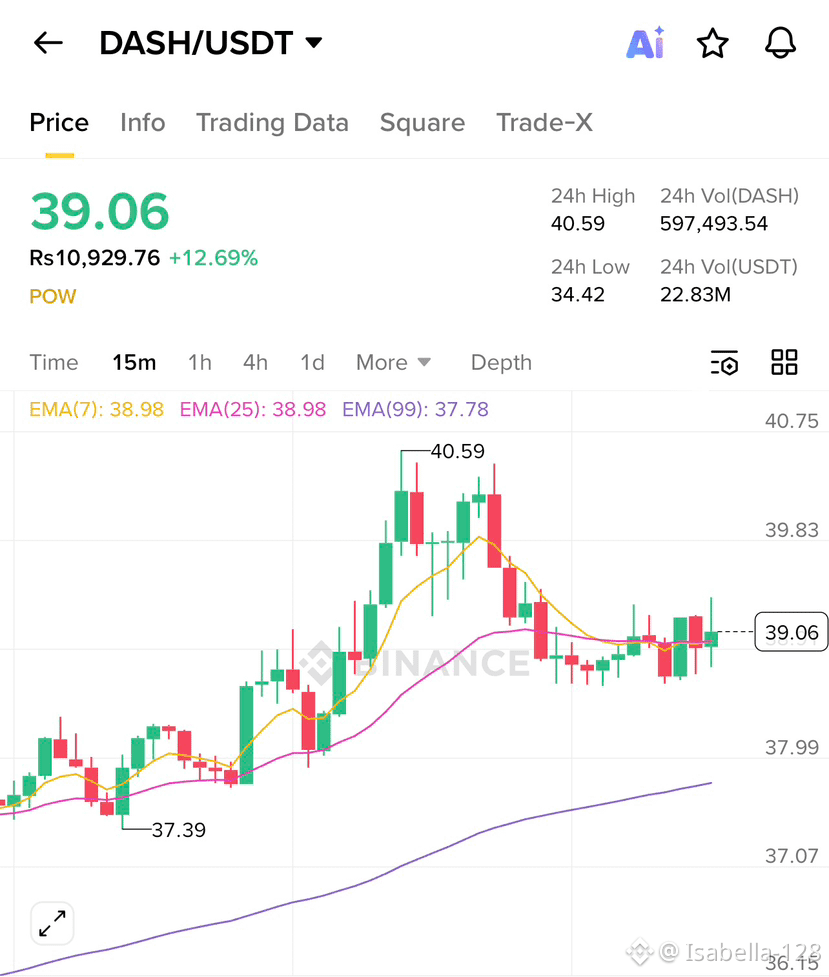829x977 pixels.
Task: Tap the 24h Low value 34.42
Action: tap(578, 294)
